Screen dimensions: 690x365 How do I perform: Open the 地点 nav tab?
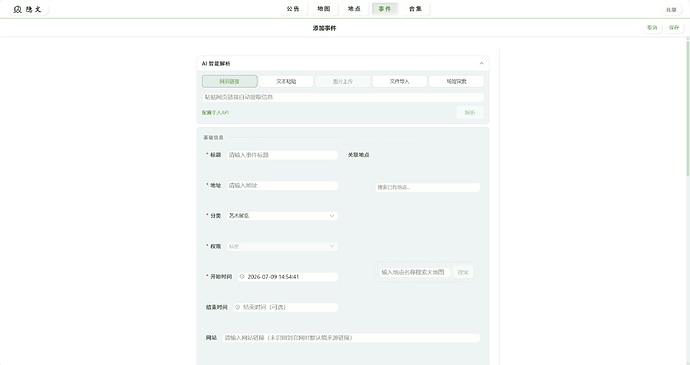(354, 9)
